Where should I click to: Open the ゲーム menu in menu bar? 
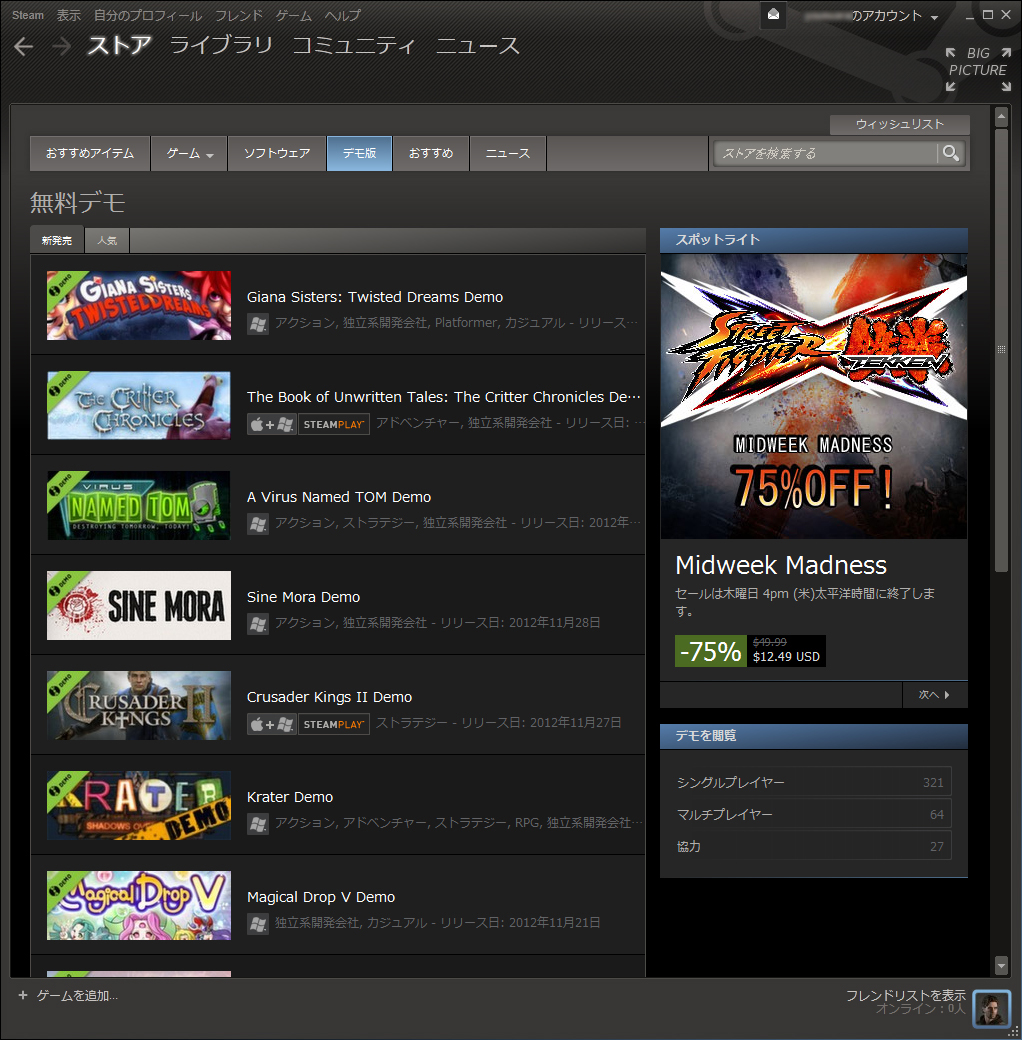point(294,15)
